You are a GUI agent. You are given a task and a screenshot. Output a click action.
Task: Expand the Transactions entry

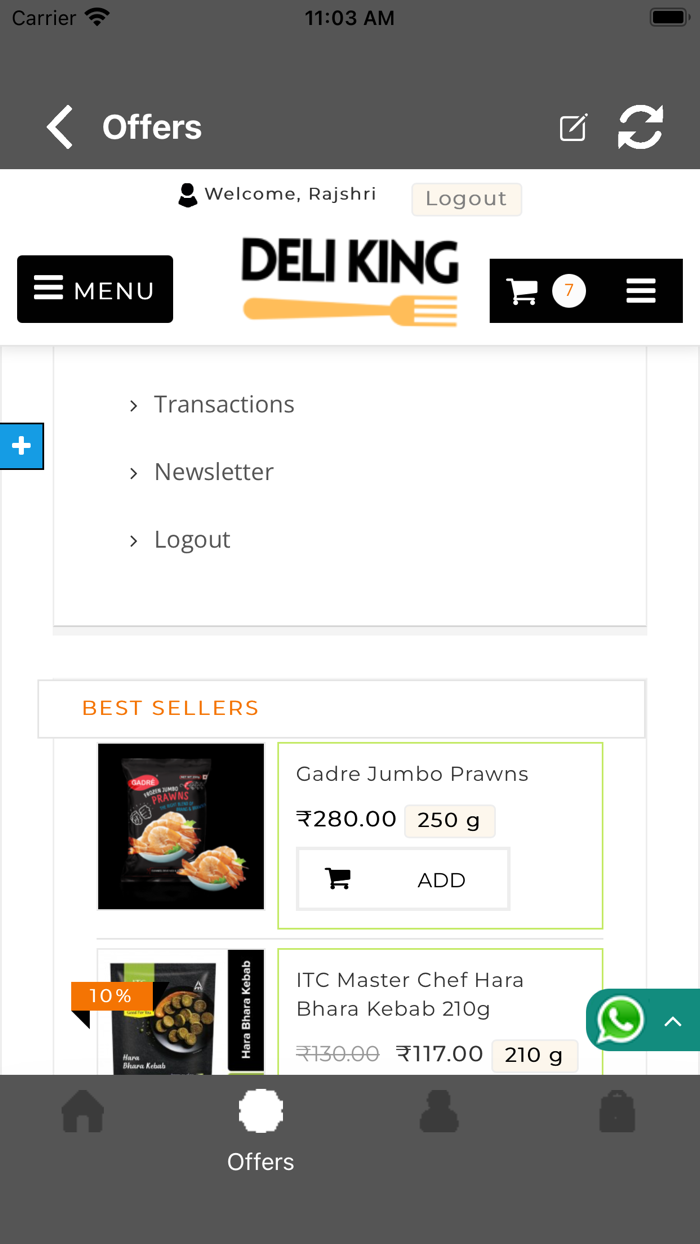224,404
